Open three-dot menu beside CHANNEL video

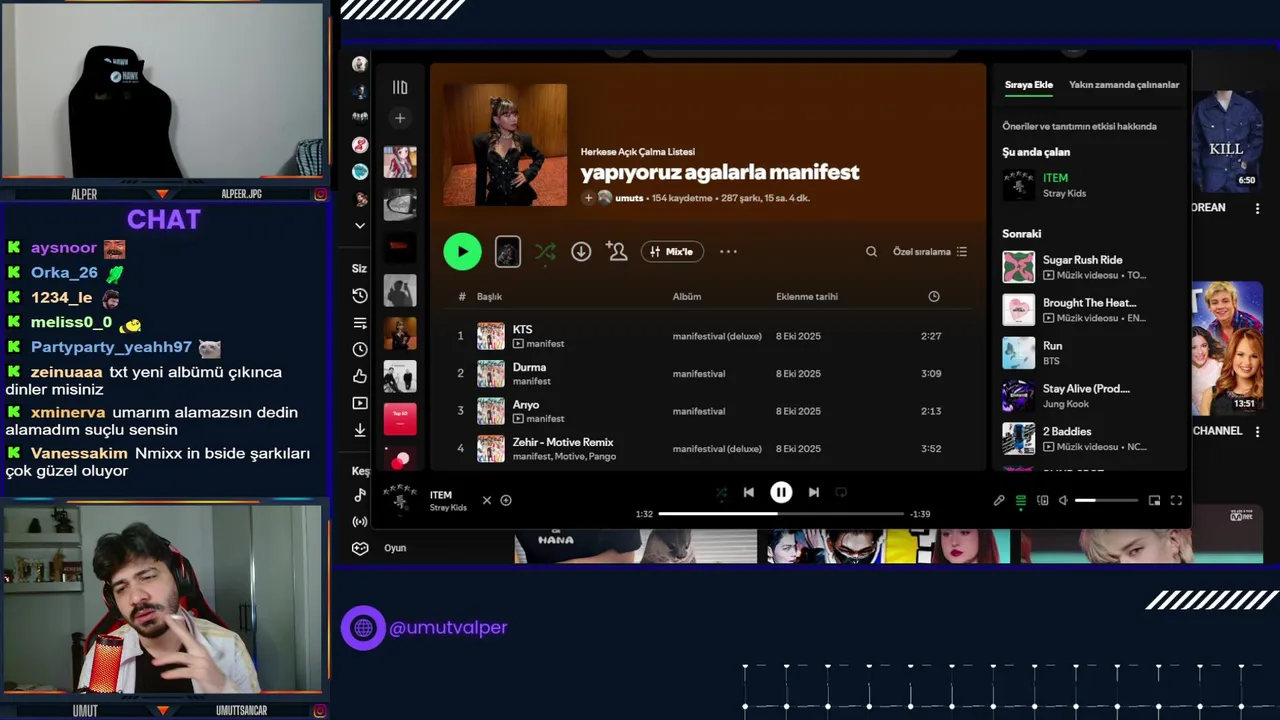coord(1258,431)
